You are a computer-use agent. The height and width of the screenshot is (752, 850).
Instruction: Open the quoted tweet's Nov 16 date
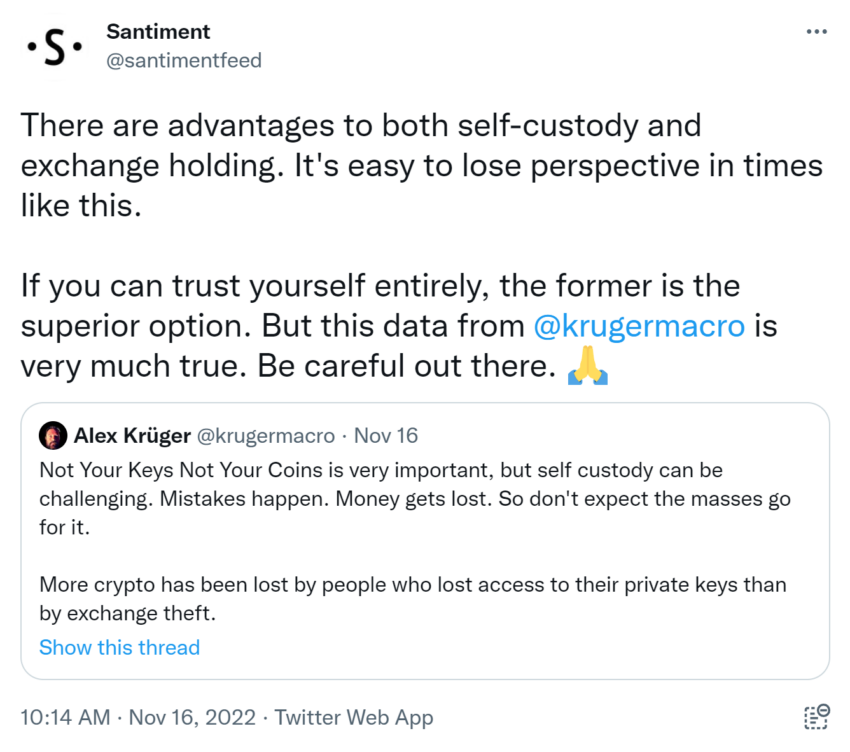pos(386,436)
